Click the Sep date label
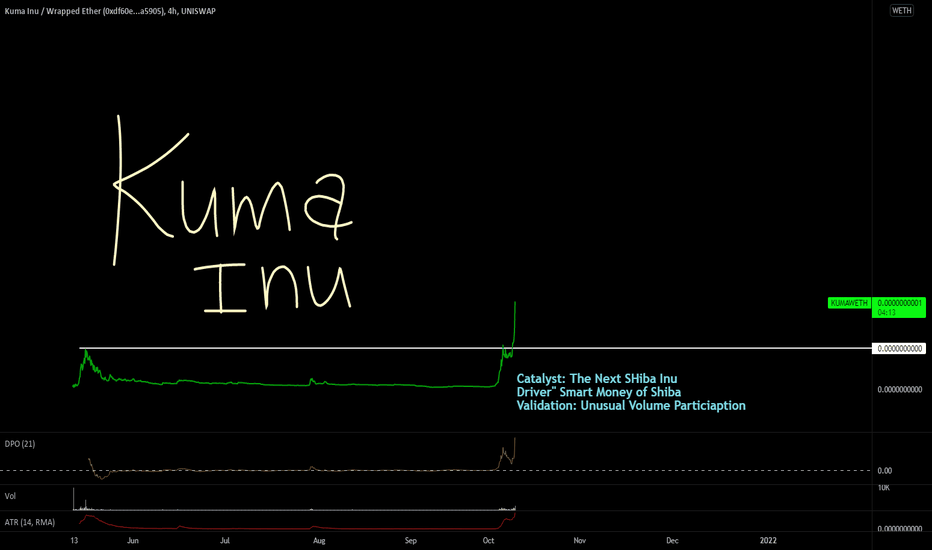This screenshot has width=932, height=550. [x=411, y=540]
